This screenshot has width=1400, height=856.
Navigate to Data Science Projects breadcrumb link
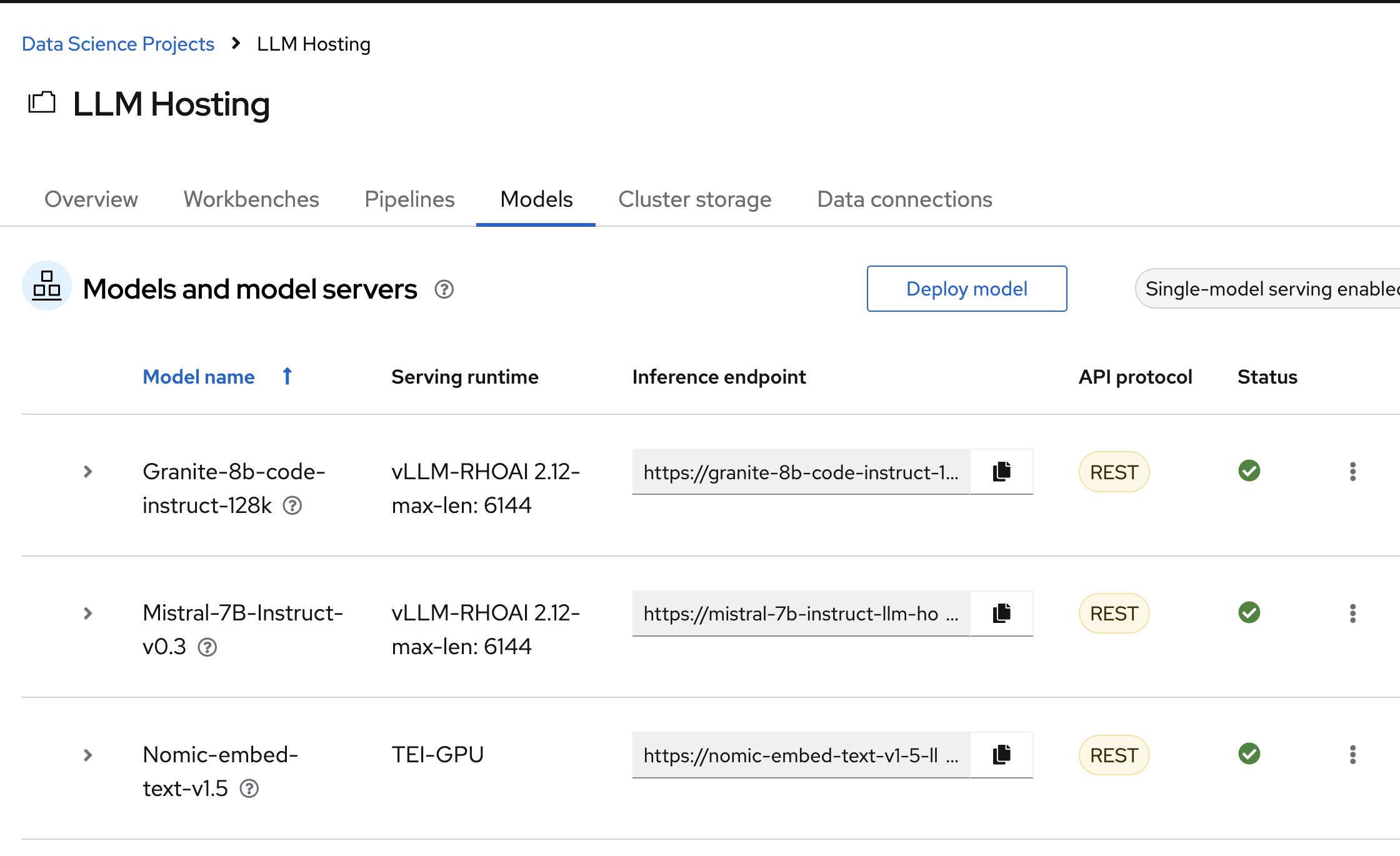click(x=118, y=44)
